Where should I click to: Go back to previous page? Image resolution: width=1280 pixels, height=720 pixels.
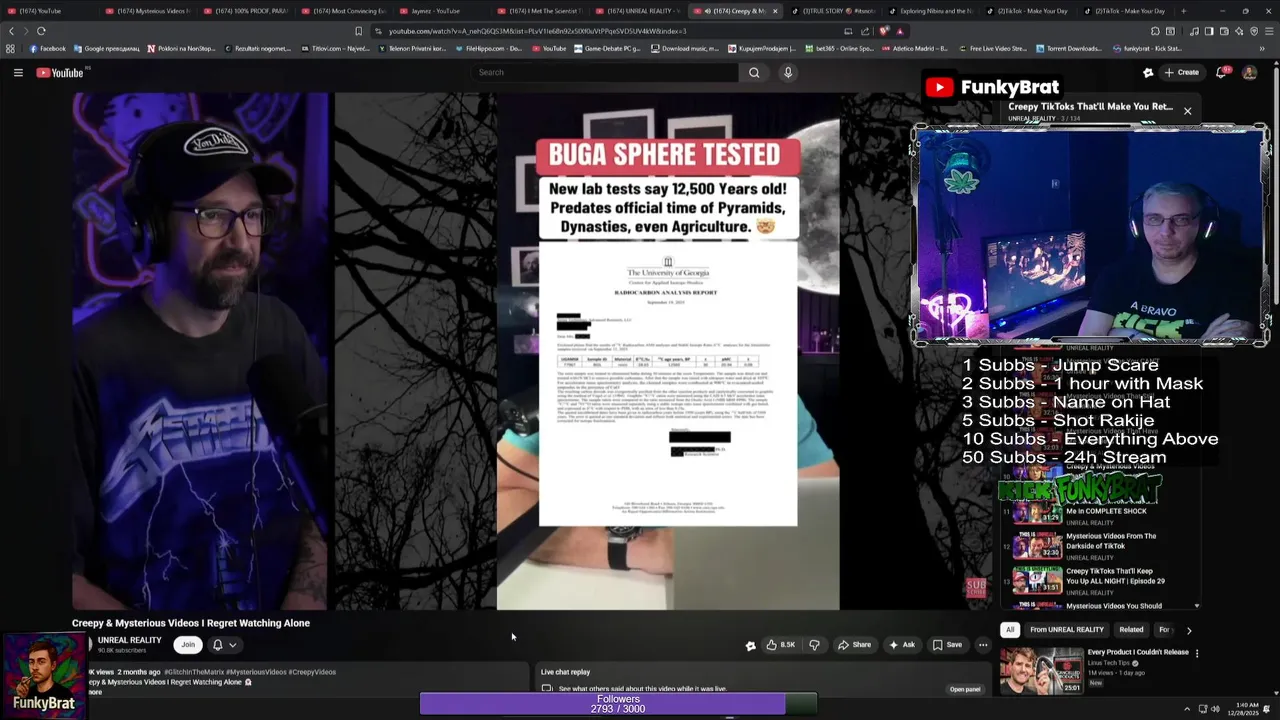pyautogui.click(x=12, y=31)
